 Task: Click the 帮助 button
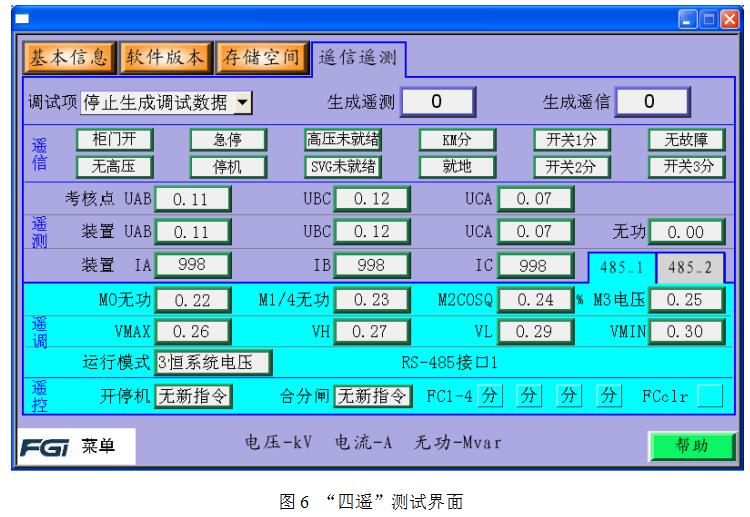click(686, 446)
